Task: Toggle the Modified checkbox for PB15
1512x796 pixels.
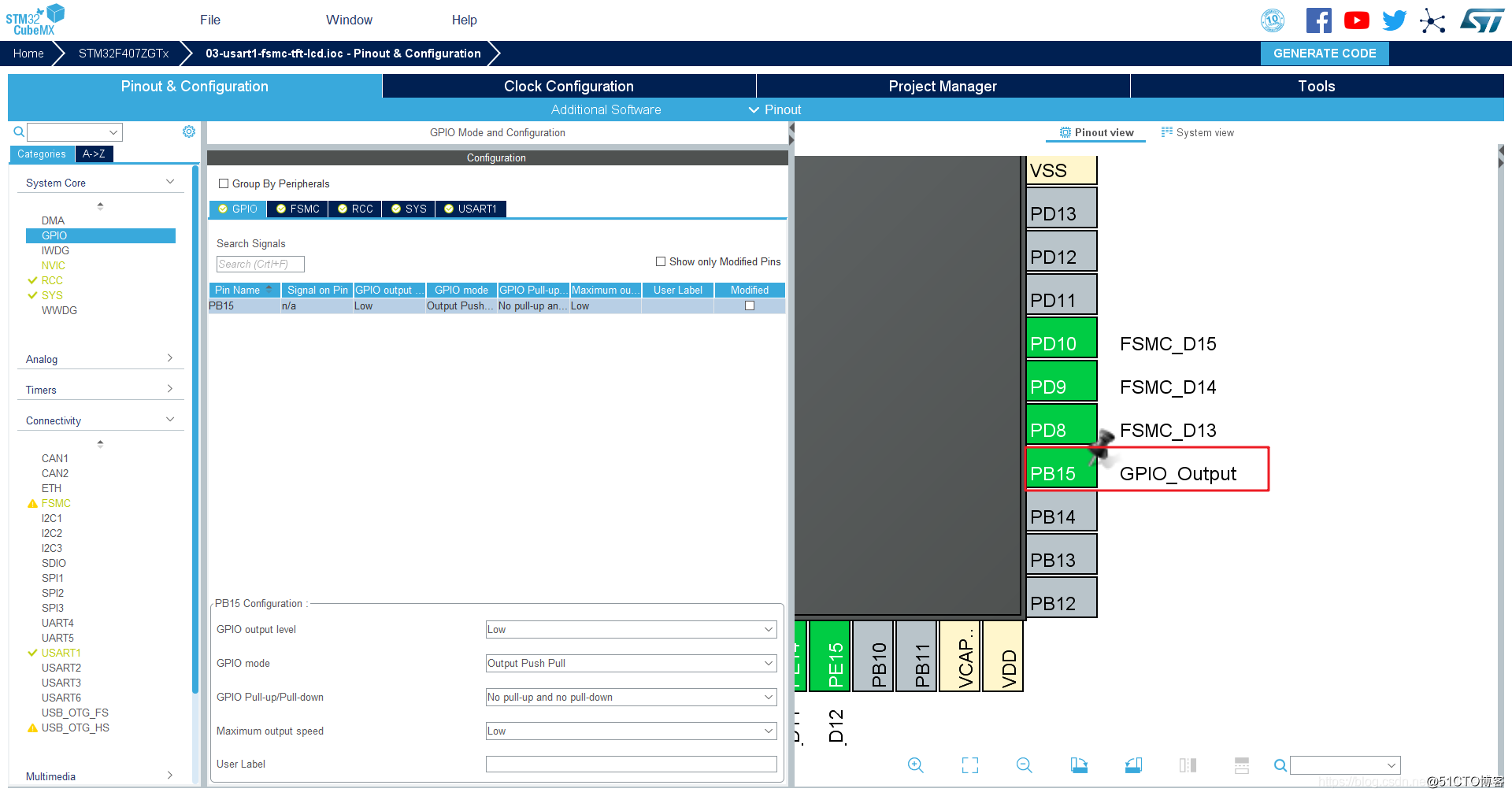Action: click(x=750, y=305)
